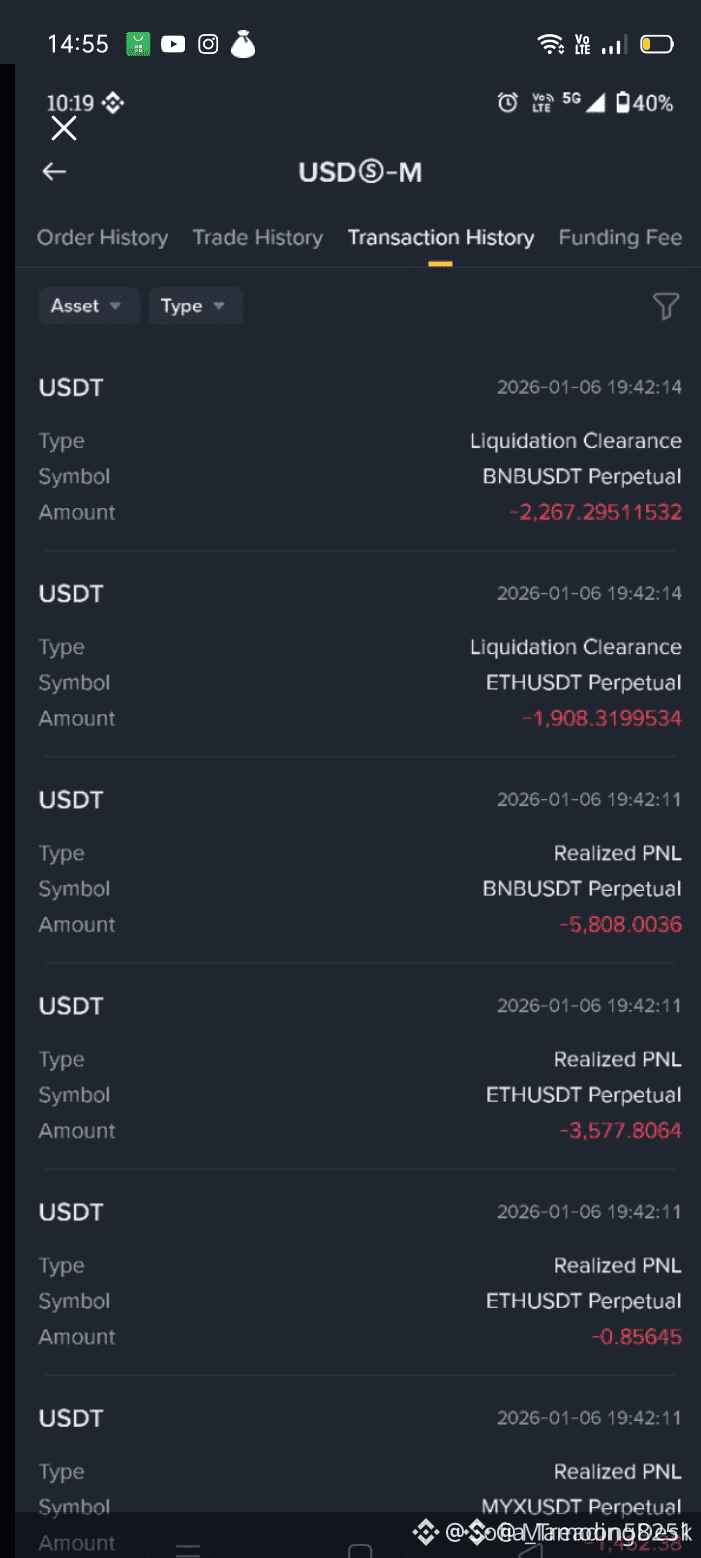Close the overlay with X icon

[x=64, y=128]
